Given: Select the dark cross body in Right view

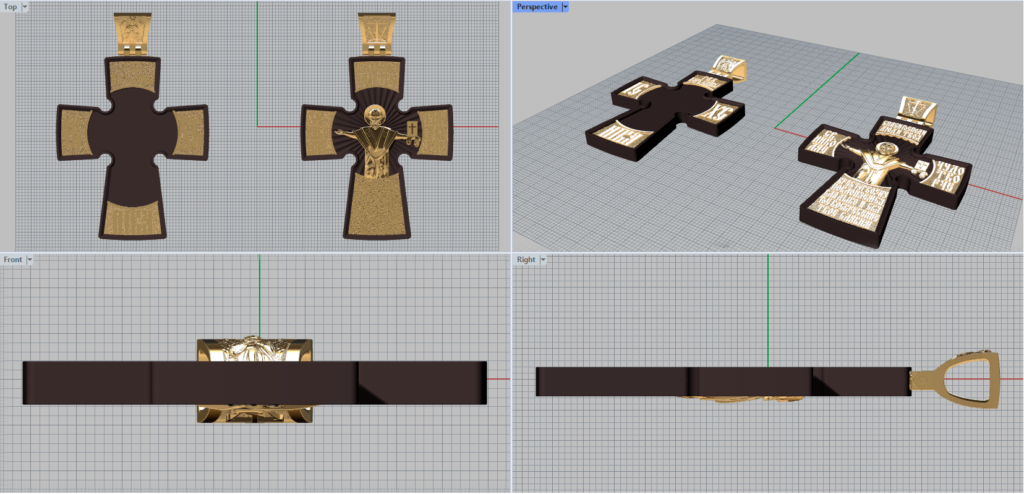Looking at the screenshot, I should [620, 381].
